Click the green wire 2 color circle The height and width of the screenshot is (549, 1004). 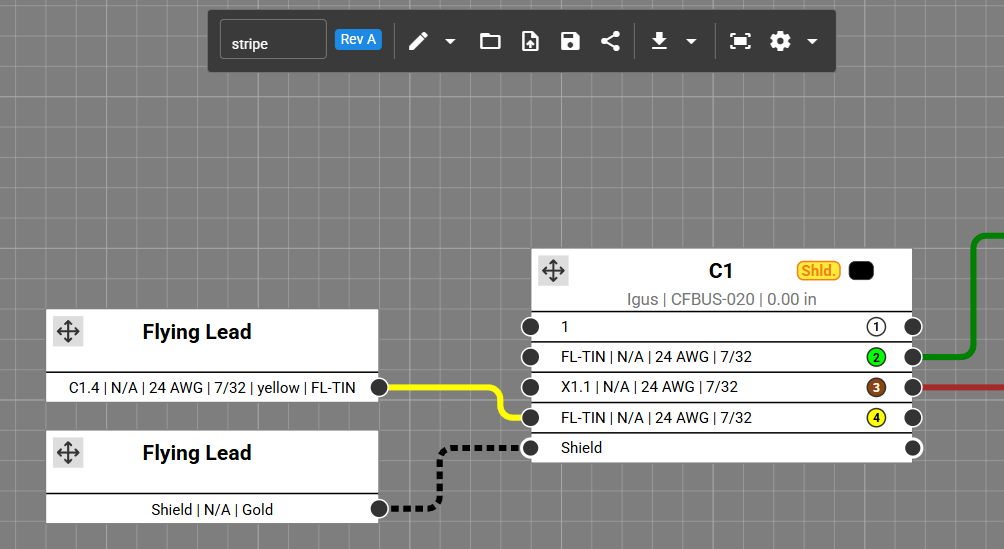876,357
